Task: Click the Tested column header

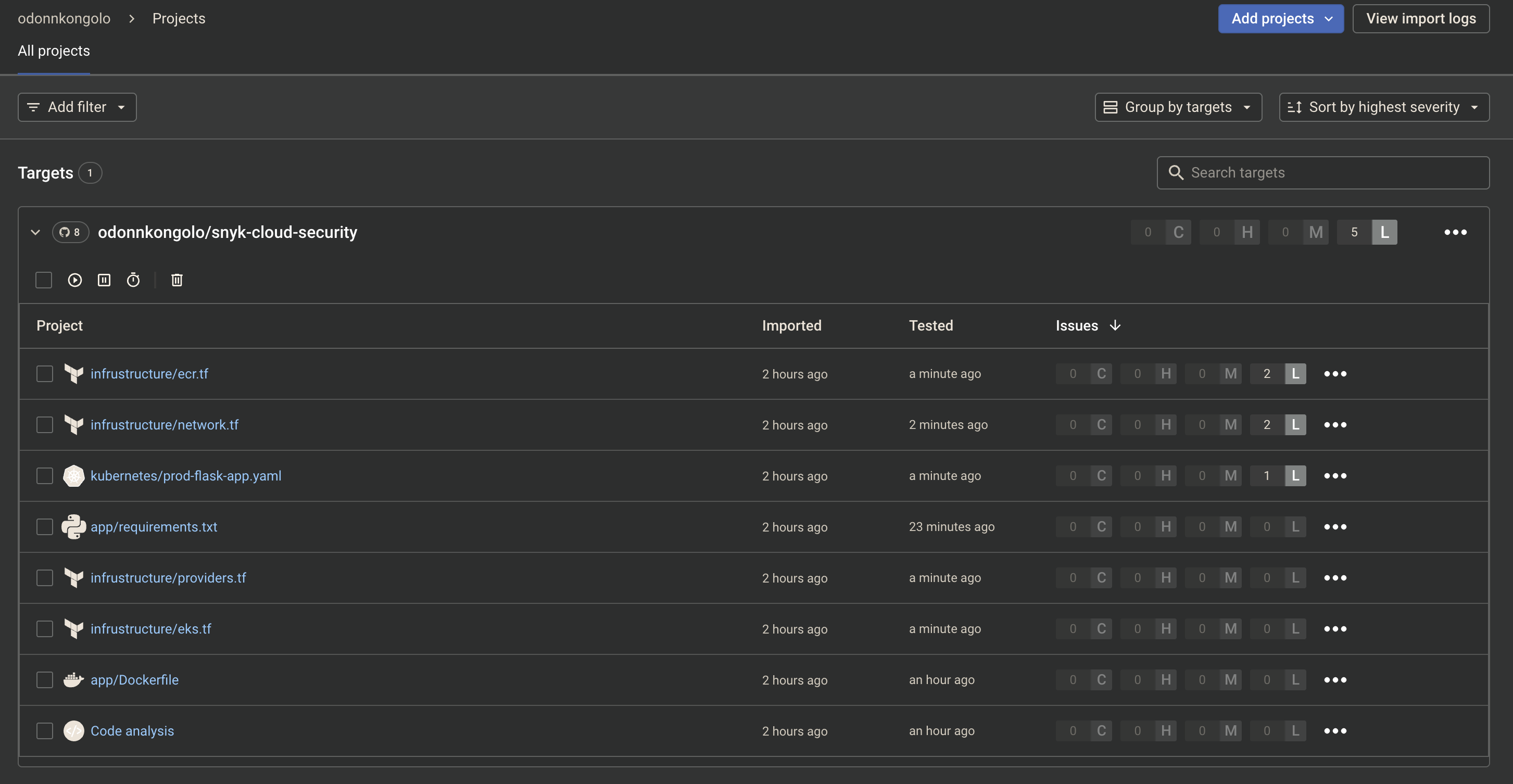Action: click(x=931, y=325)
